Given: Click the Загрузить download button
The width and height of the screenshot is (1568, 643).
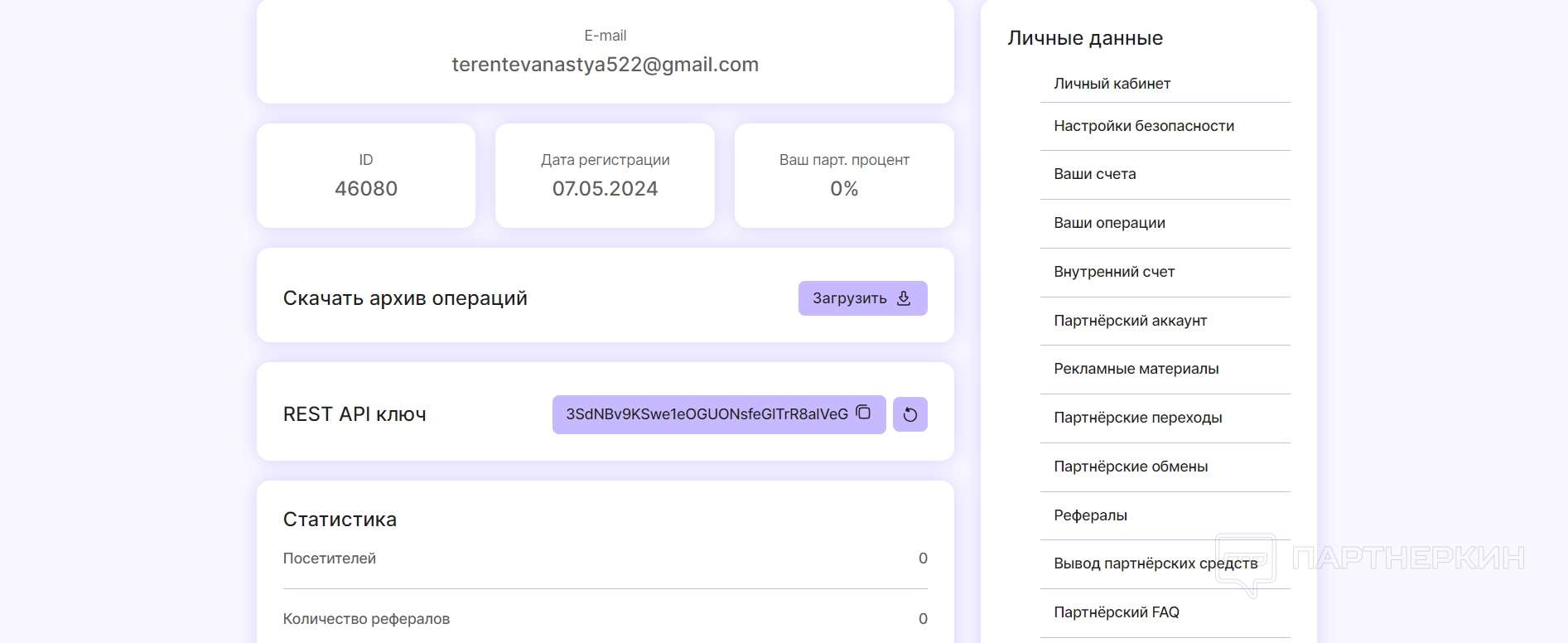Looking at the screenshot, I should 862,298.
